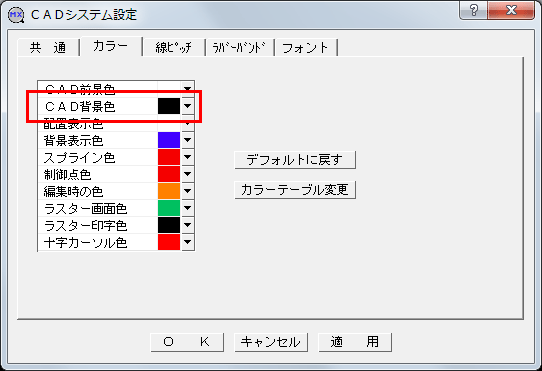This screenshot has height=371, width=542.
Task: Open the 背景表示色 dropdown arrow
Action: 187,140
